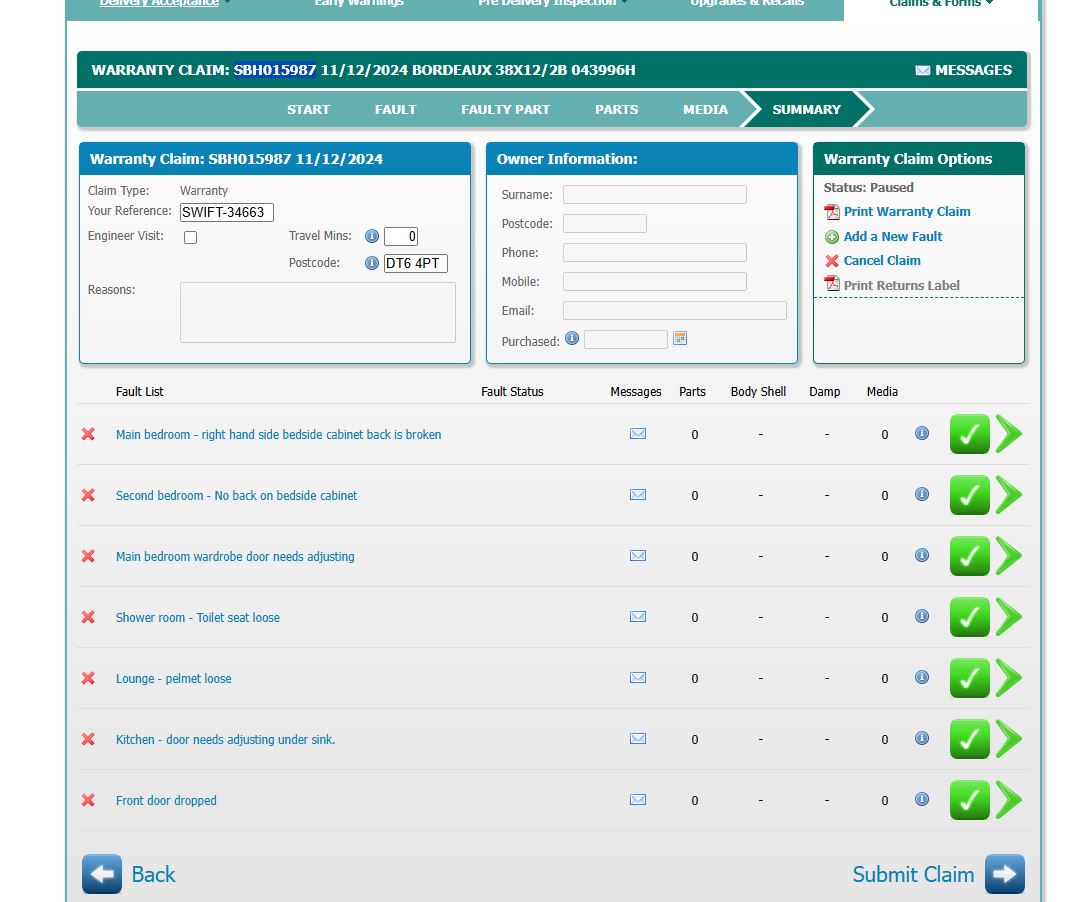Remove the Main bedroom wardrobe door fault
Screen dimensions: 1084x902
[88, 556]
